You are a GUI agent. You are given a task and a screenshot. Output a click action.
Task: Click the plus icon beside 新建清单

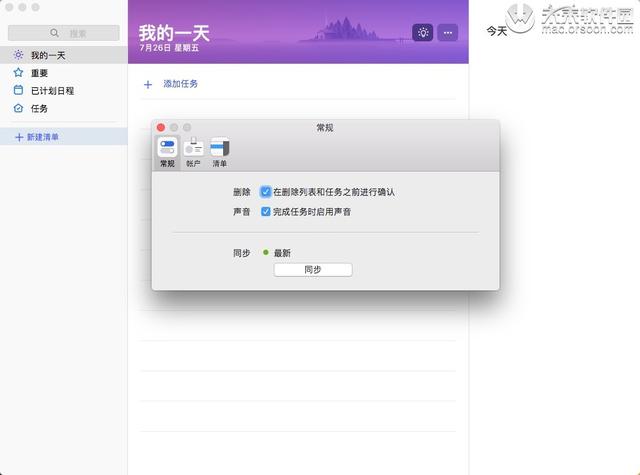pyautogui.click(x=19, y=137)
